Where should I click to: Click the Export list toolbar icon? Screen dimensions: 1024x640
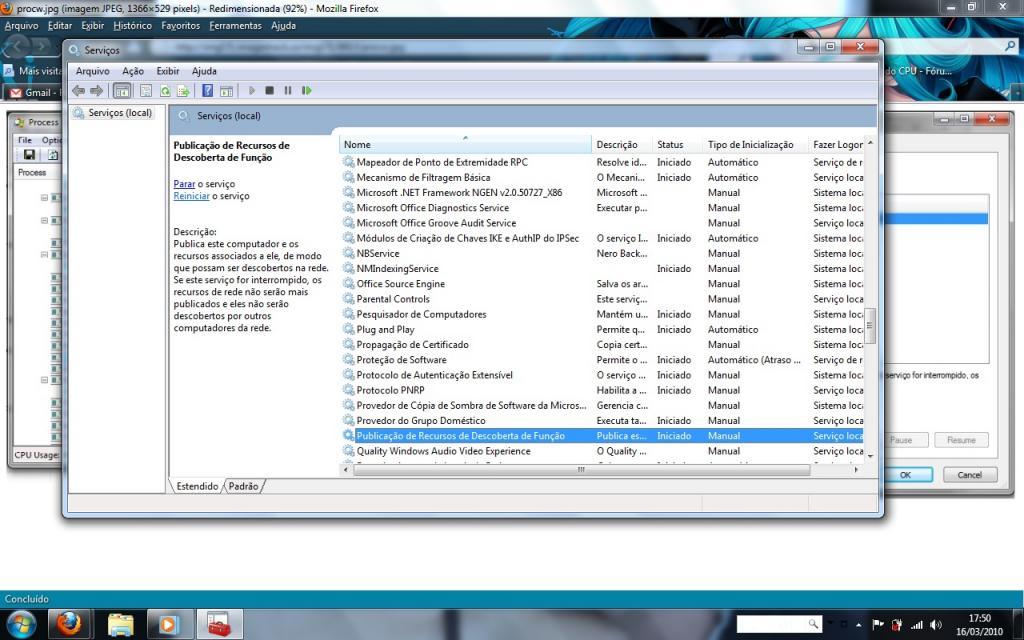tap(184, 91)
